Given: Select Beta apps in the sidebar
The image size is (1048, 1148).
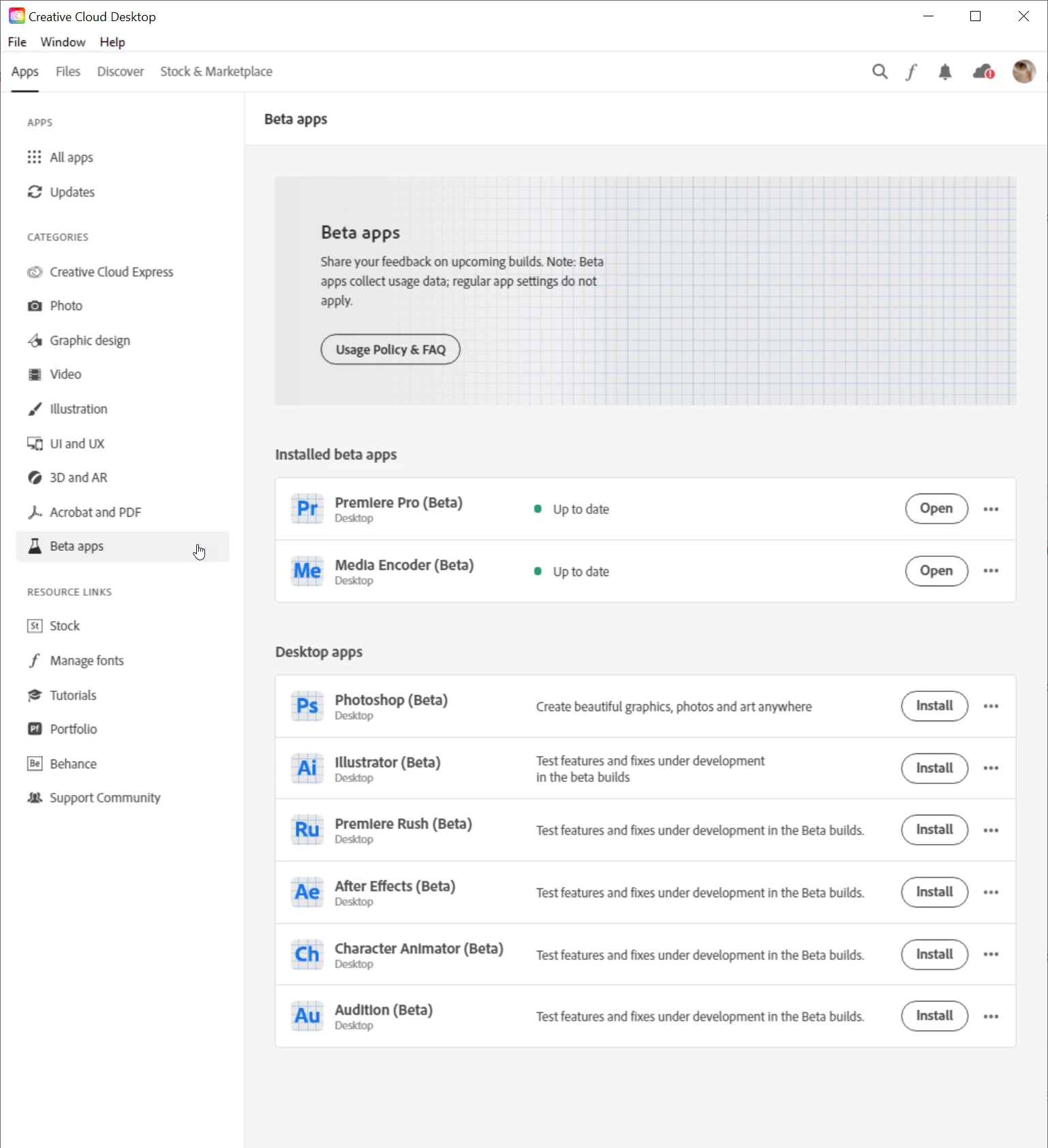Looking at the screenshot, I should 123,547.
